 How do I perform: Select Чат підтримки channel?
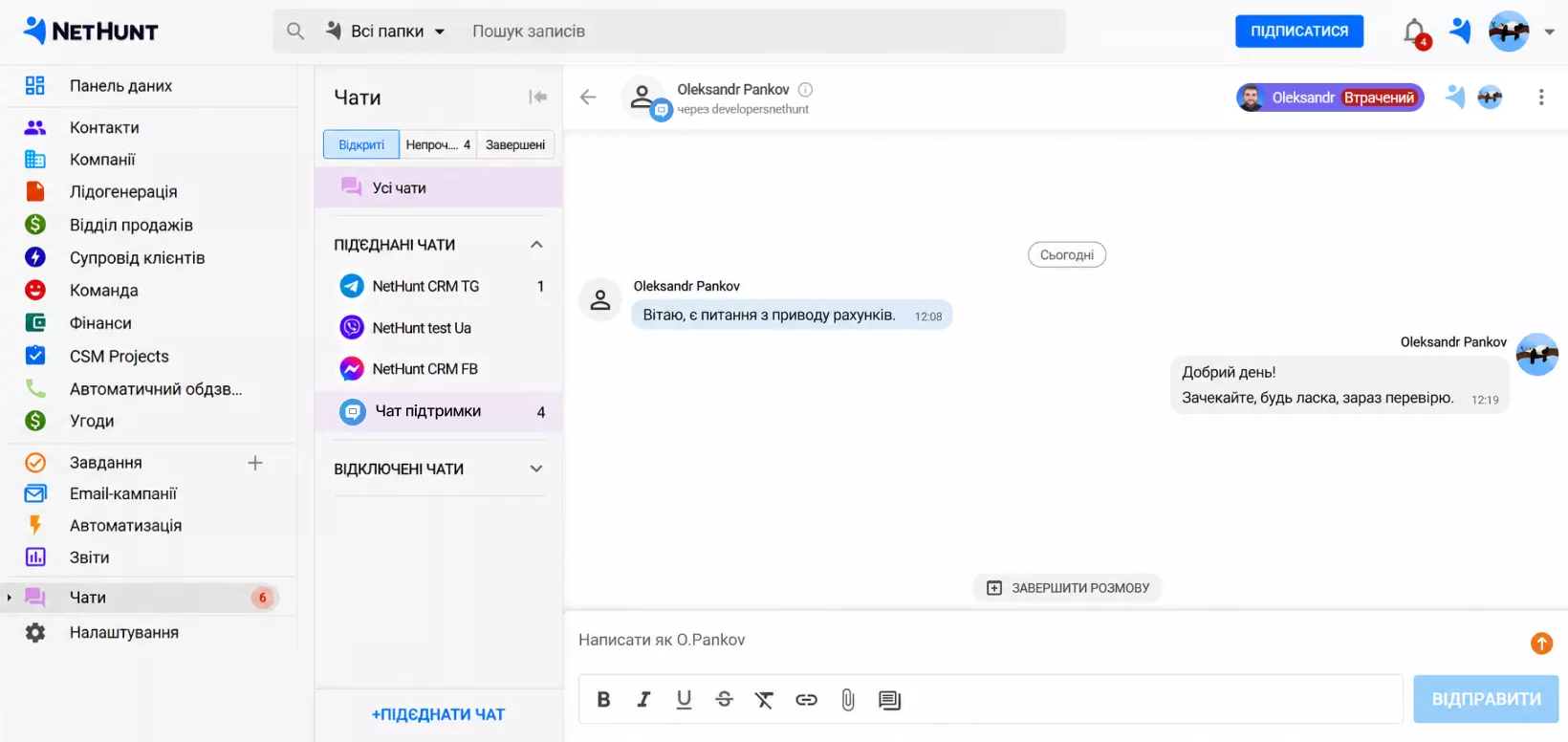tap(439, 411)
